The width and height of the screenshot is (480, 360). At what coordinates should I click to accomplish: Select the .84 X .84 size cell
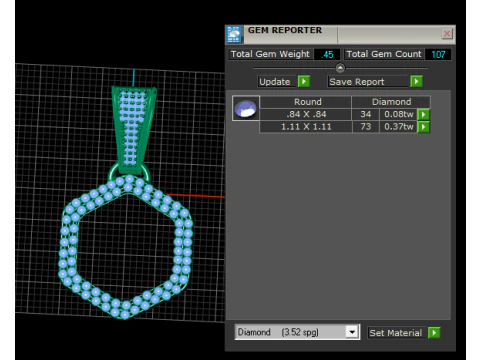[x=306, y=114]
